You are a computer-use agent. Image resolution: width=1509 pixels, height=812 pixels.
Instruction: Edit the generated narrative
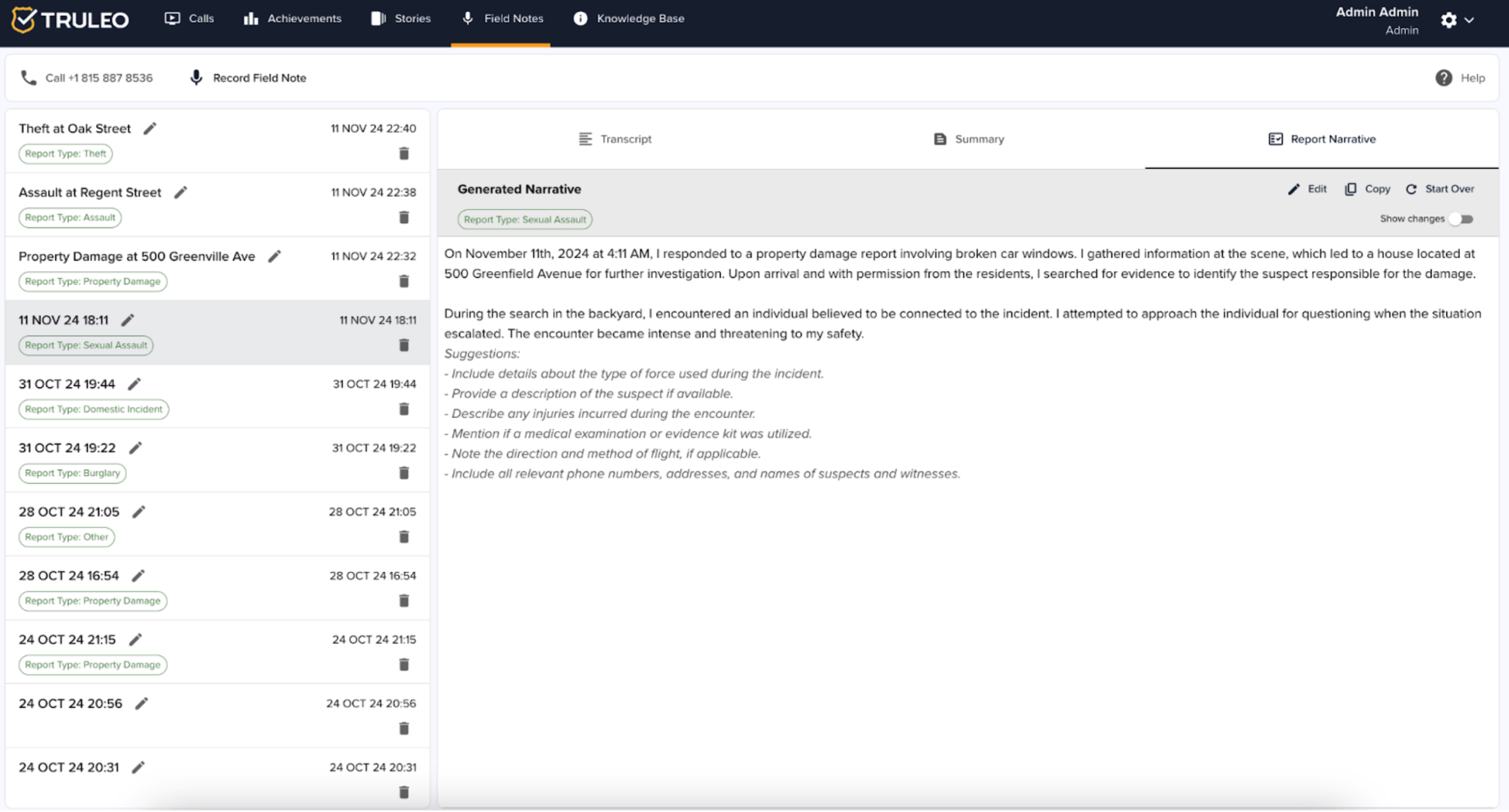pos(1307,189)
